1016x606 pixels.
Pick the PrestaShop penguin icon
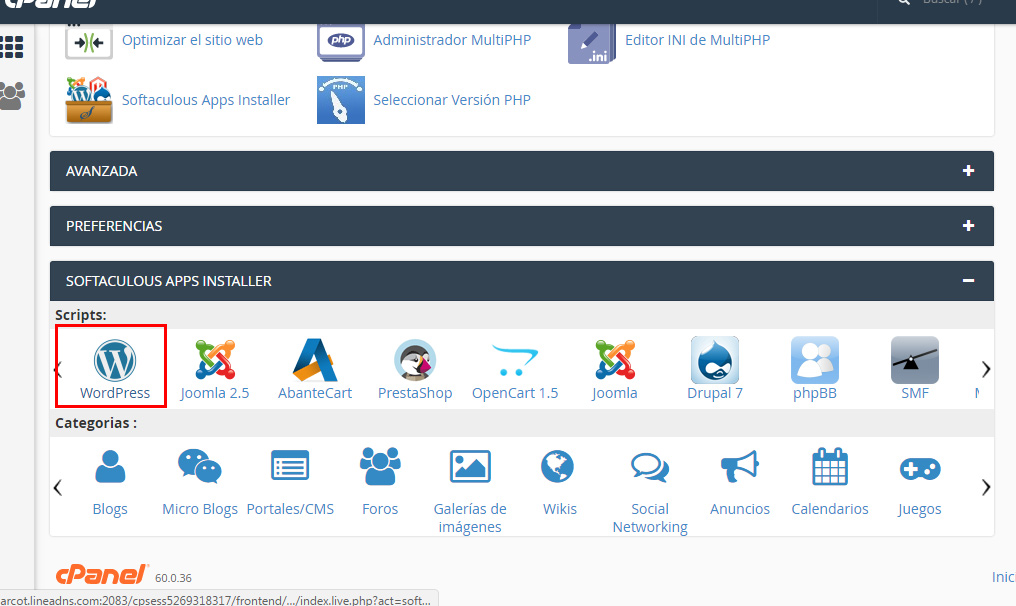click(x=415, y=360)
